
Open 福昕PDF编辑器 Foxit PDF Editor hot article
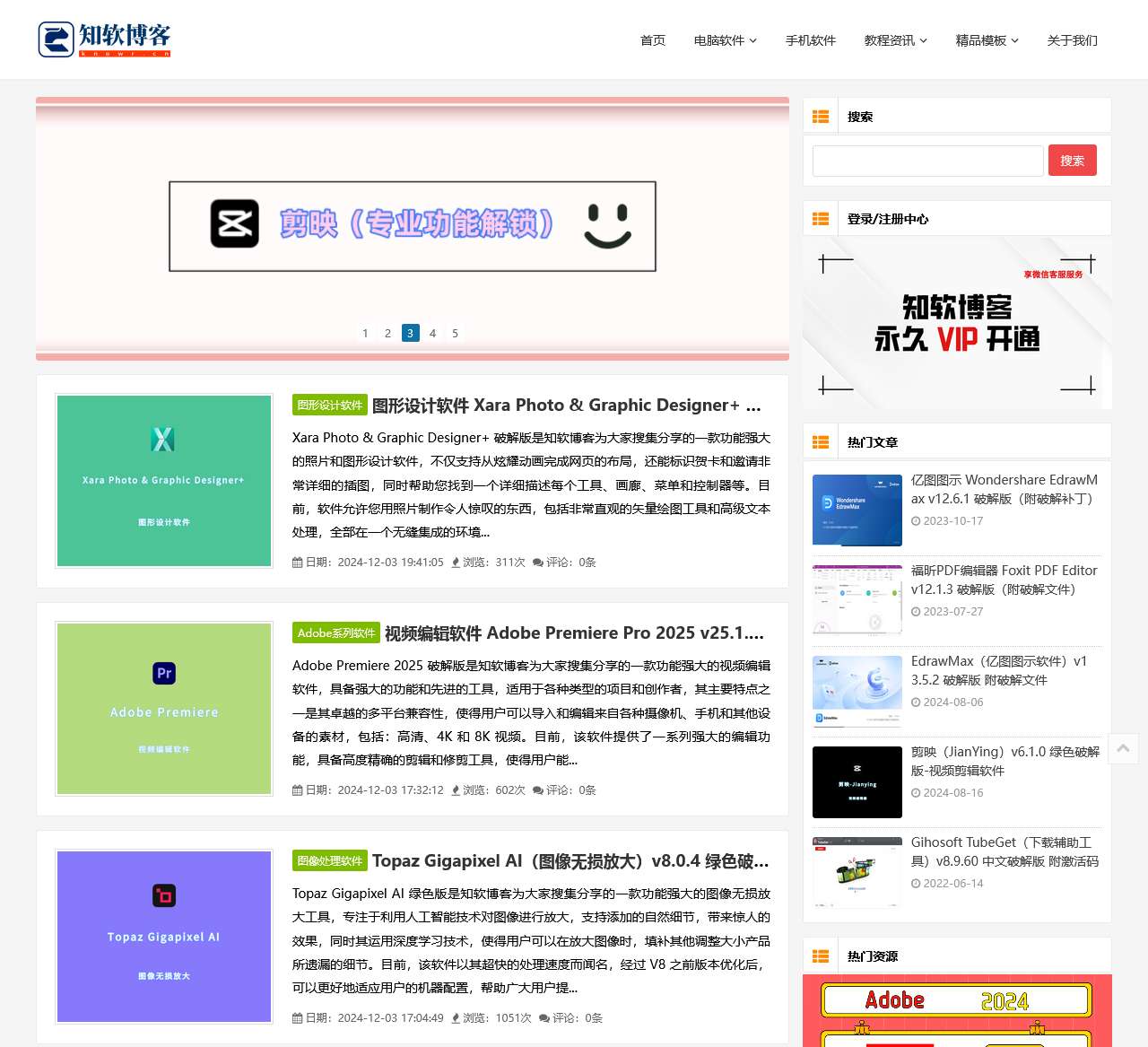tap(1004, 580)
